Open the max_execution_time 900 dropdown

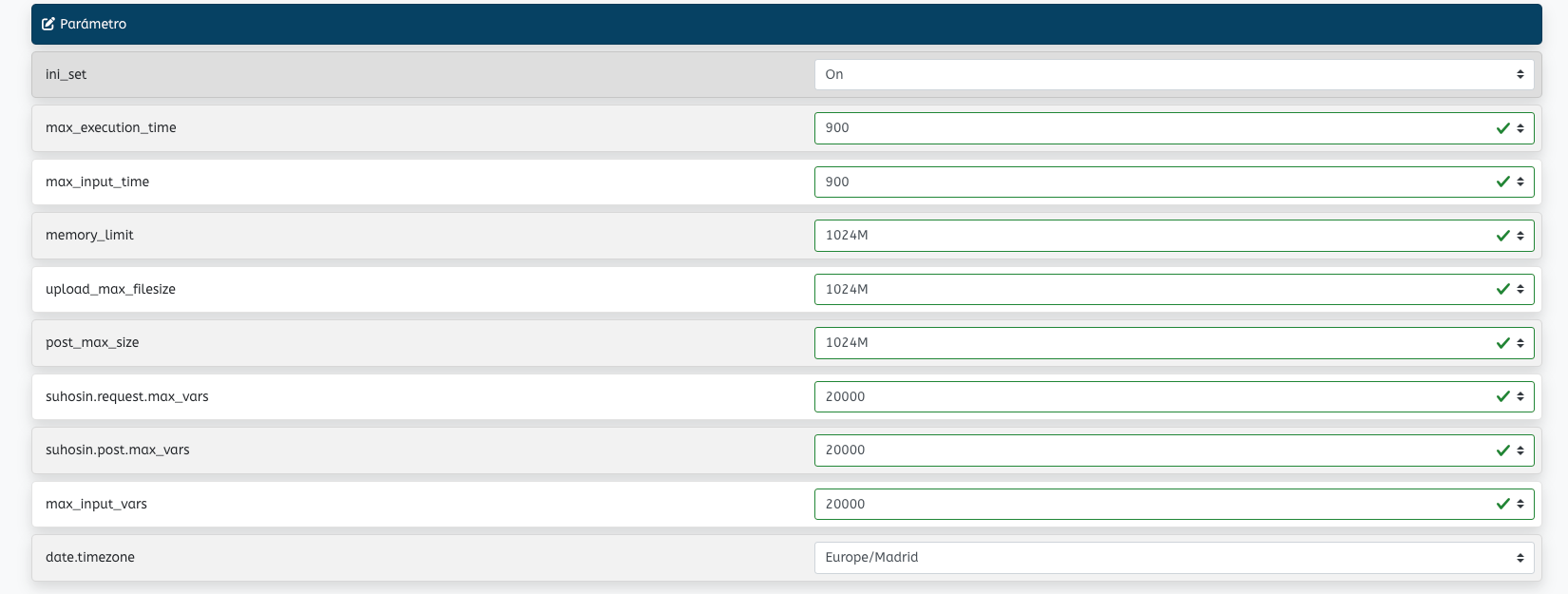pyautogui.click(x=1174, y=128)
